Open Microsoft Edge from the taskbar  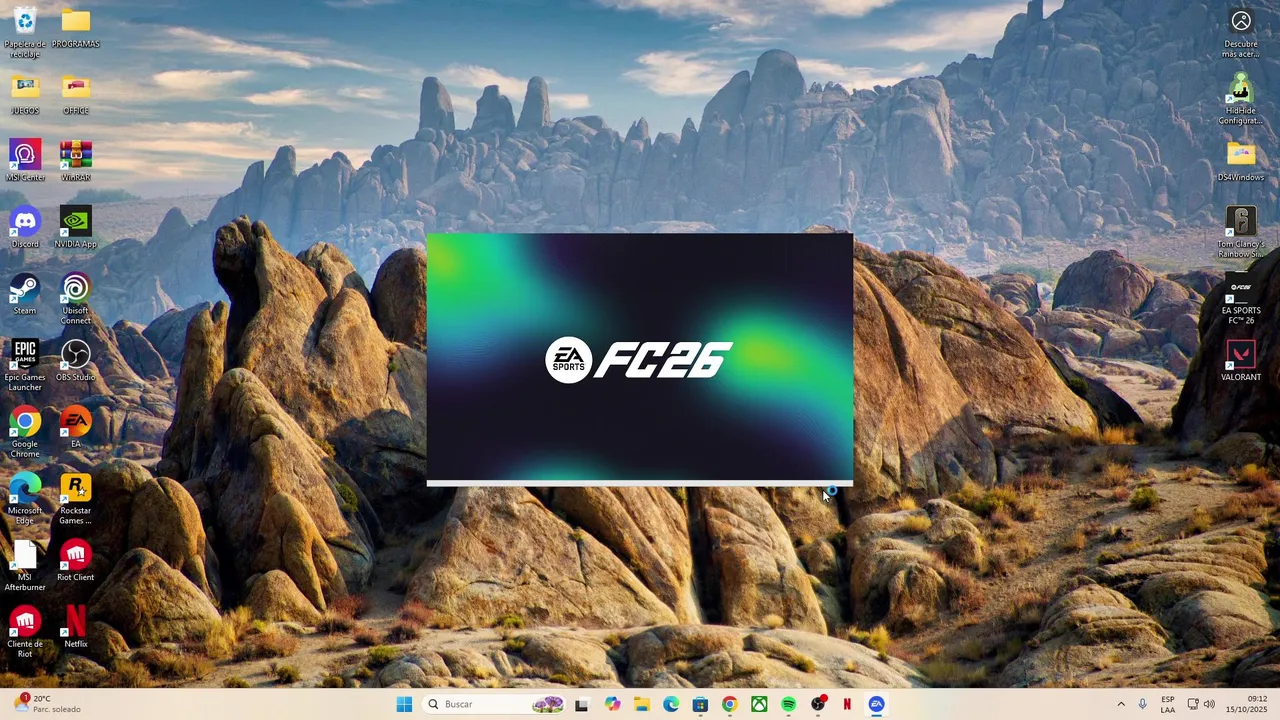tap(671, 704)
